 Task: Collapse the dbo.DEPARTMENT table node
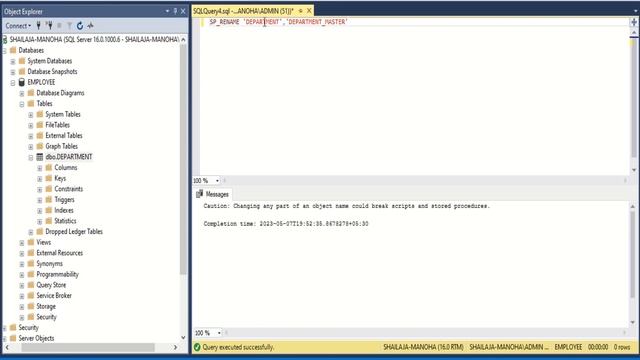pos(31,157)
